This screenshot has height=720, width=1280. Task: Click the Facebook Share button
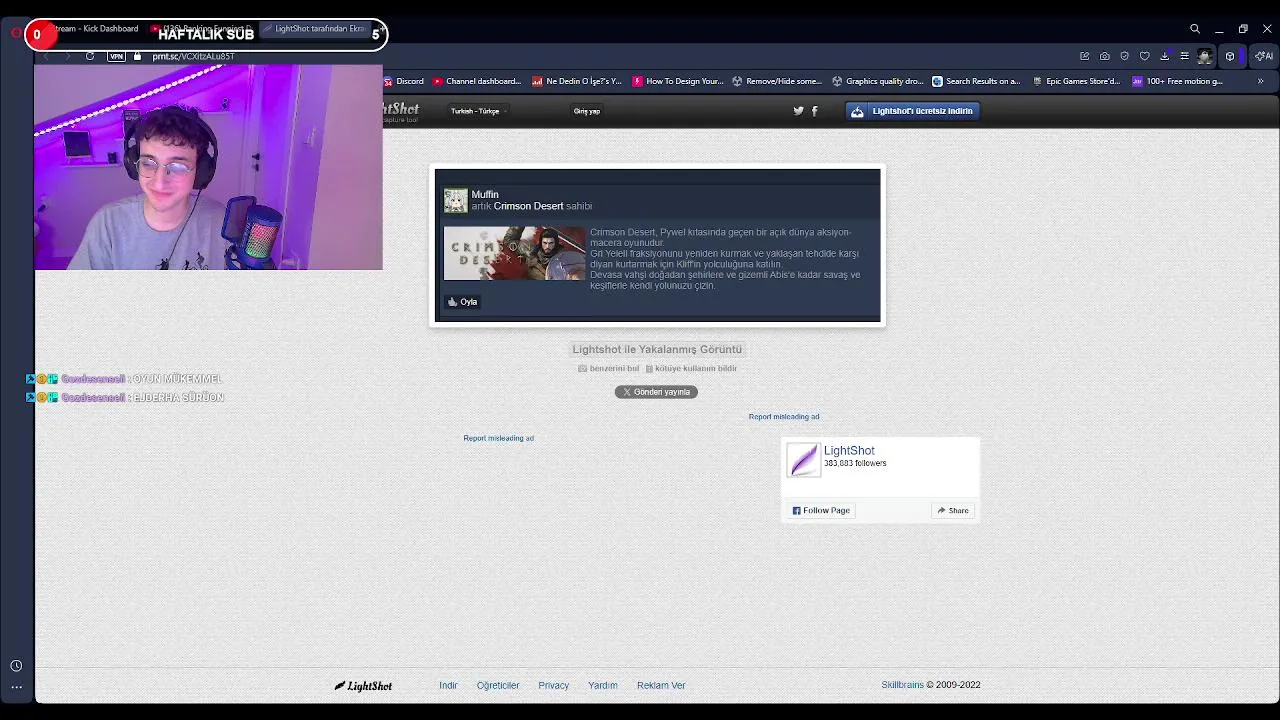953,511
